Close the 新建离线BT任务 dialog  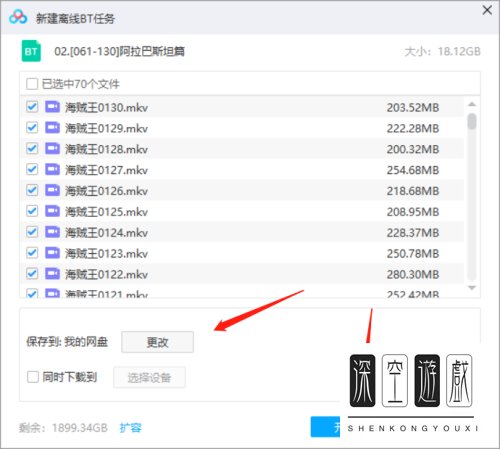click(x=487, y=10)
